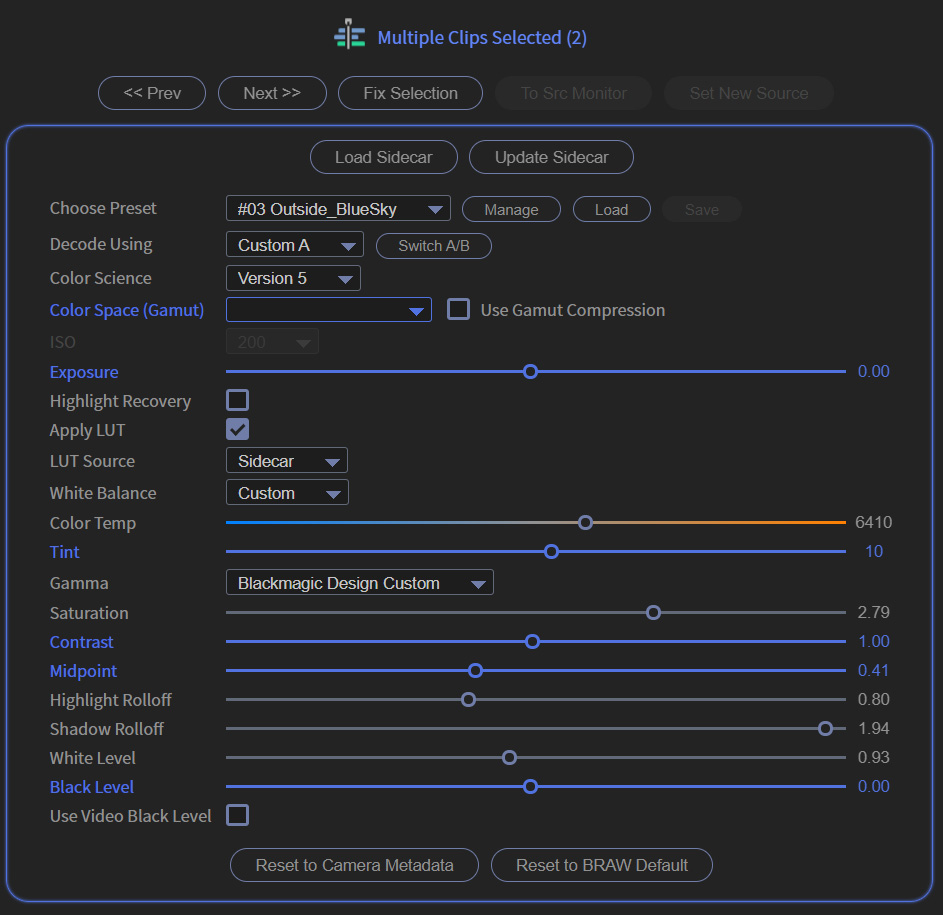Check the Highlight Recovery checkbox

click(x=237, y=399)
